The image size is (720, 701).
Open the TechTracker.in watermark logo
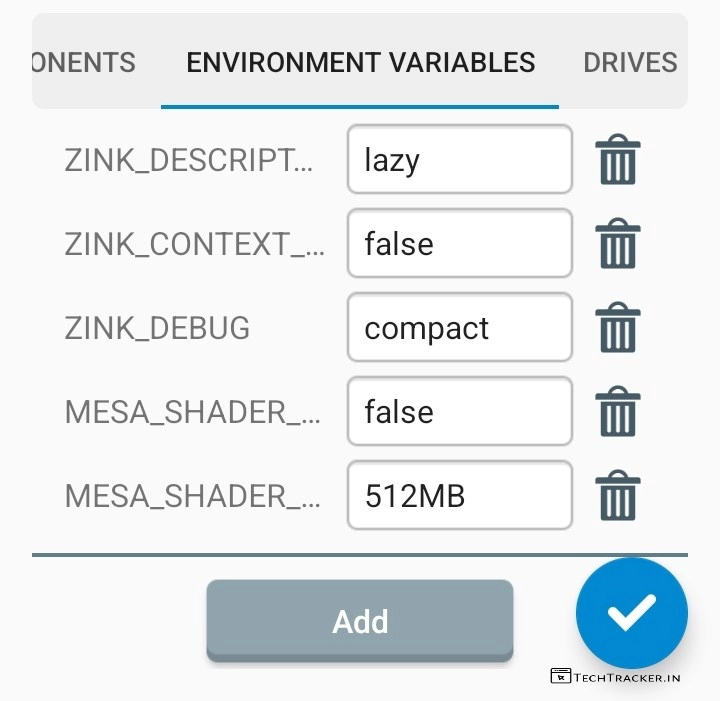pos(616,676)
